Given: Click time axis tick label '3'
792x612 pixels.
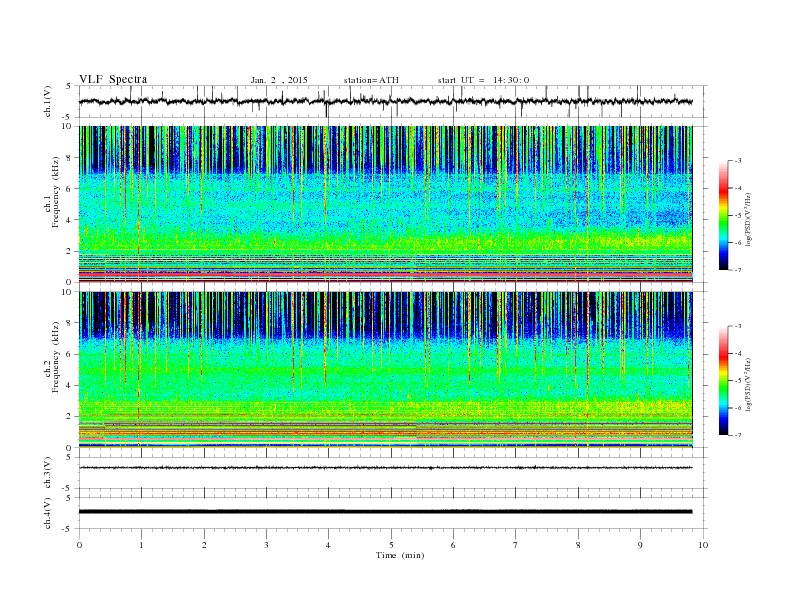Looking at the screenshot, I should [266, 545].
